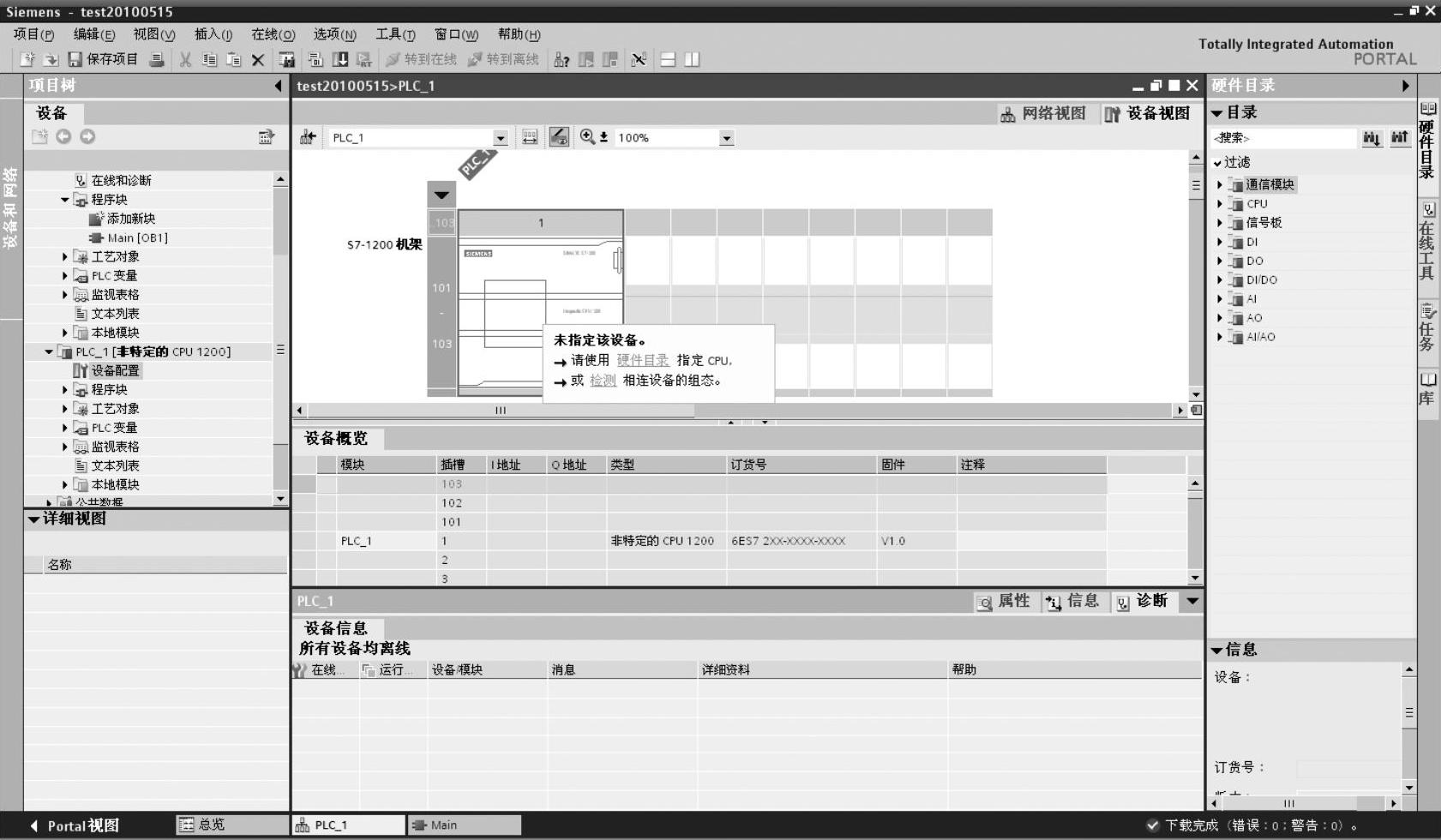This screenshot has height=840, width=1441.
Task: Click the 转到离线 go offline button
Action: [x=503, y=59]
